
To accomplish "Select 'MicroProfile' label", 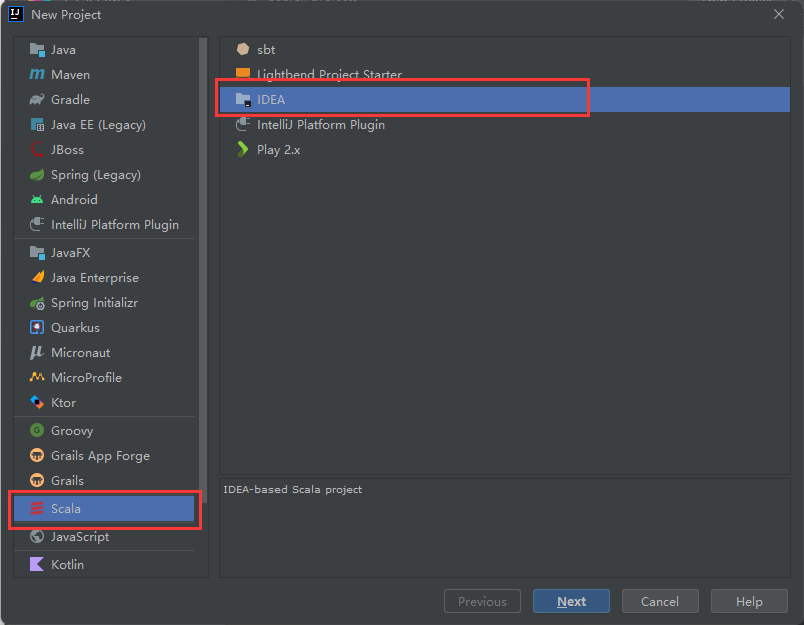I will [87, 377].
